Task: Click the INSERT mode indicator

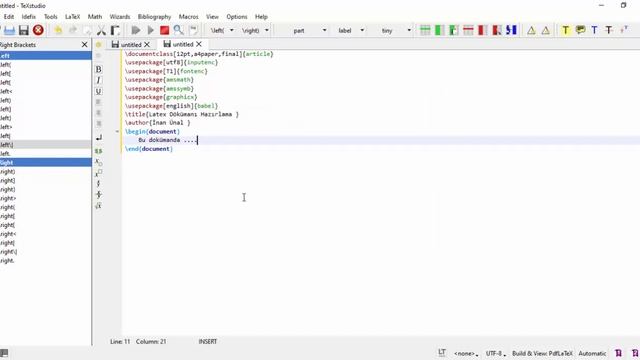Action: [208, 341]
